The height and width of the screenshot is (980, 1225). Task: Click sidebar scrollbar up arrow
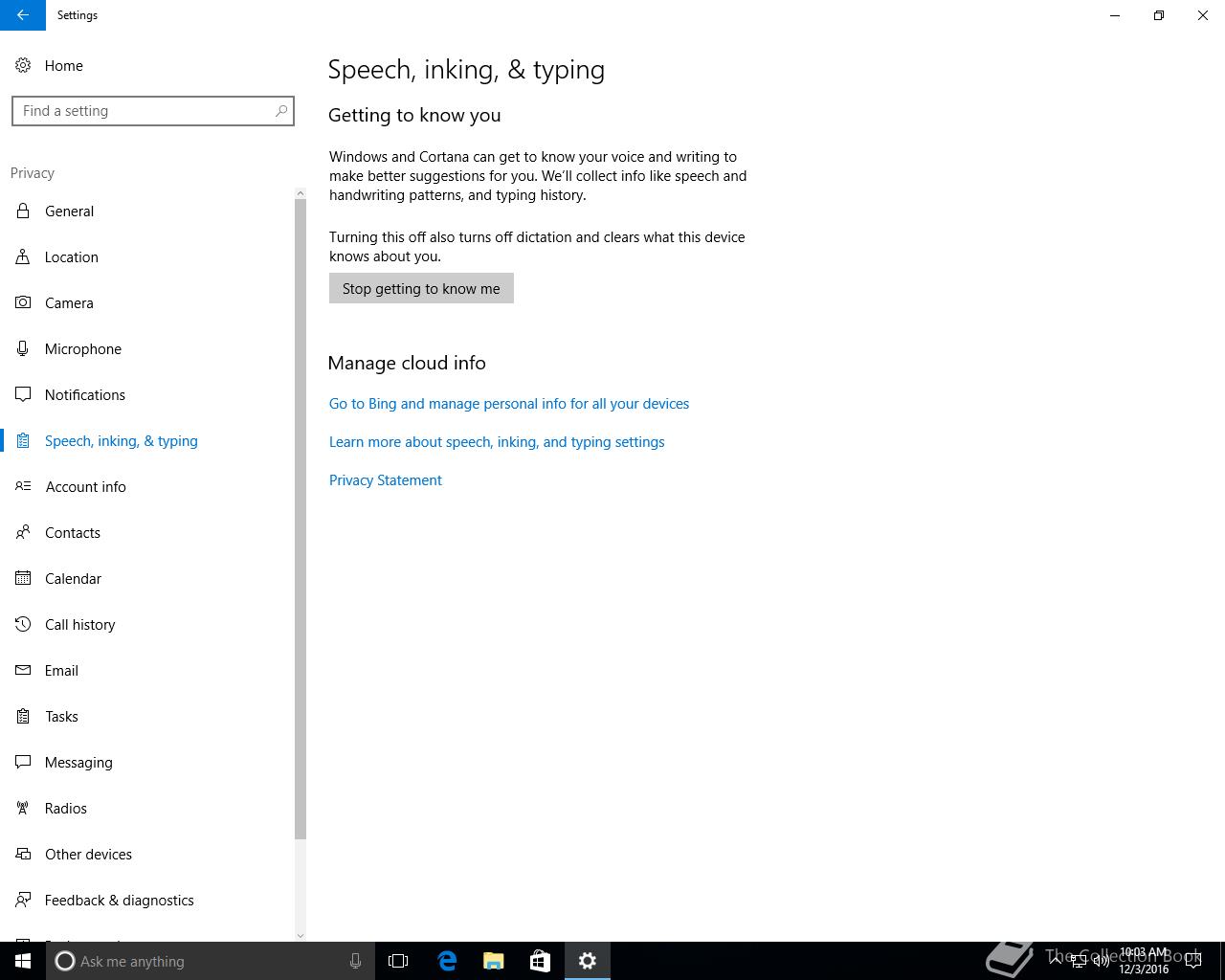301,193
